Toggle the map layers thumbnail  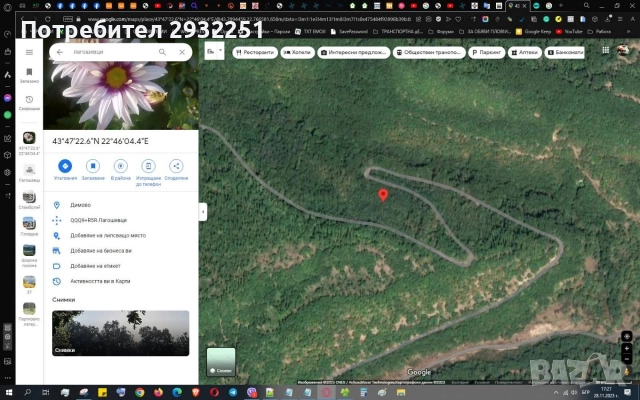click(221, 361)
